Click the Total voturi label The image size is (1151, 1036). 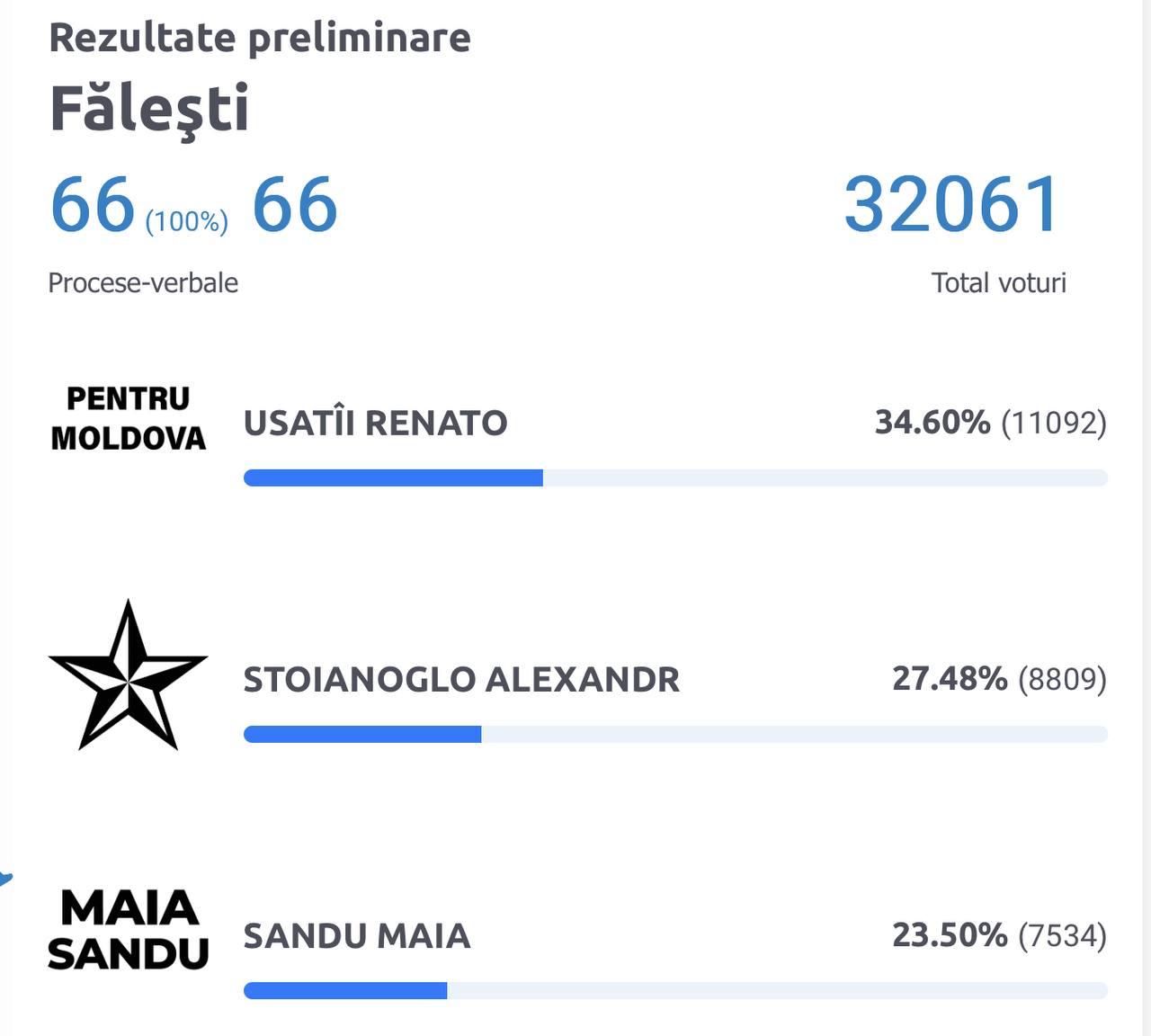pyautogui.click(x=998, y=282)
